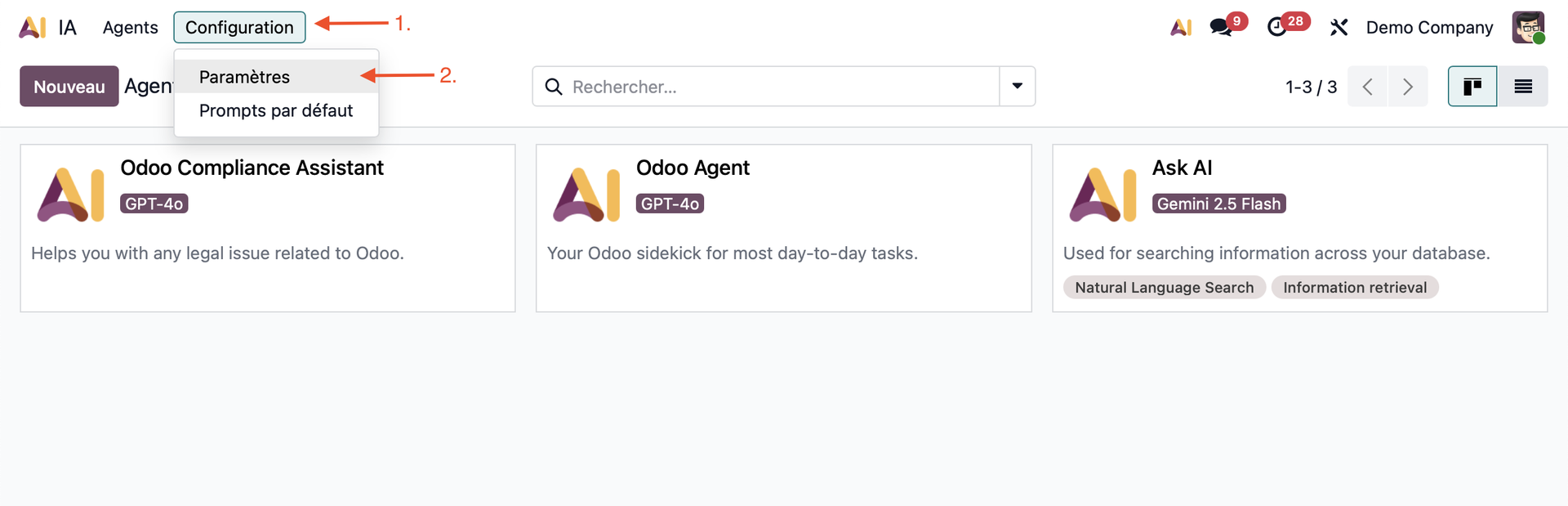
Task: Open the AI assistant icon in top bar
Action: tap(1181, 28)
